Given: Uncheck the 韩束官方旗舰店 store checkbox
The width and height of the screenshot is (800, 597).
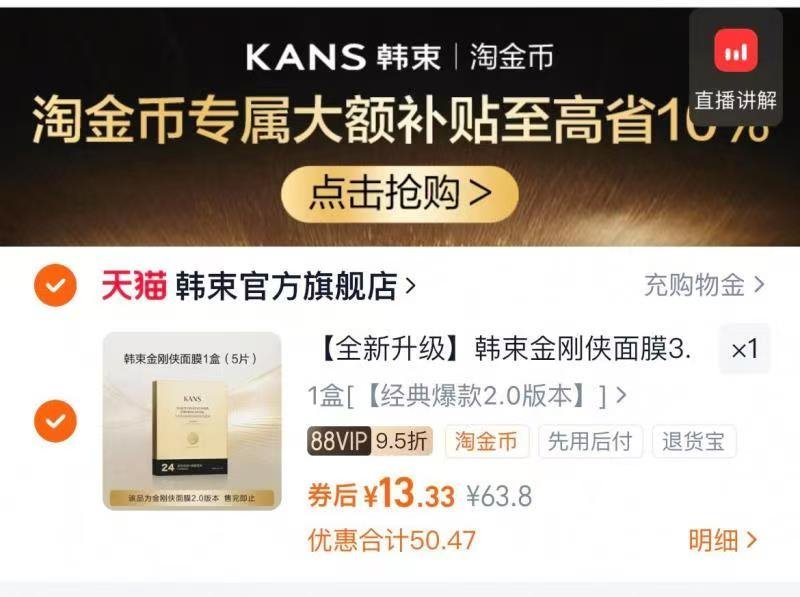Looking at the screenshot, I should click(55, 285).
